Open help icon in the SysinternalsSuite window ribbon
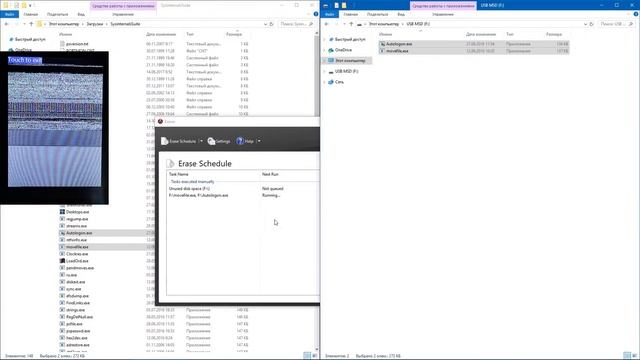 click(316, 14)
